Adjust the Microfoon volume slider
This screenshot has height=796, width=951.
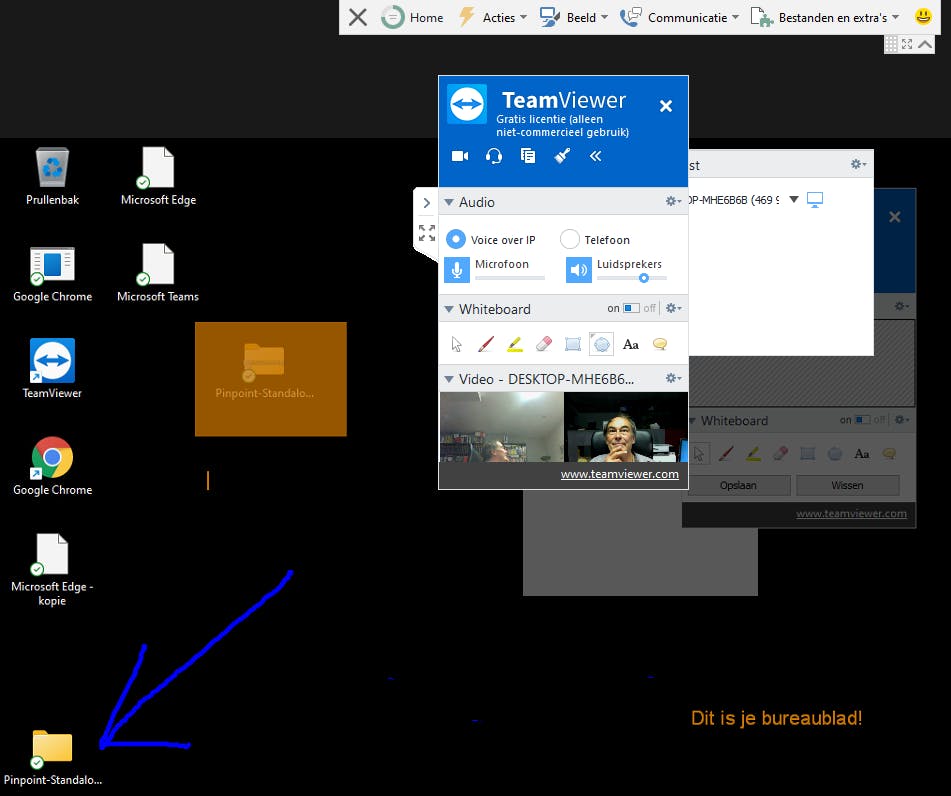pos(509,278)
